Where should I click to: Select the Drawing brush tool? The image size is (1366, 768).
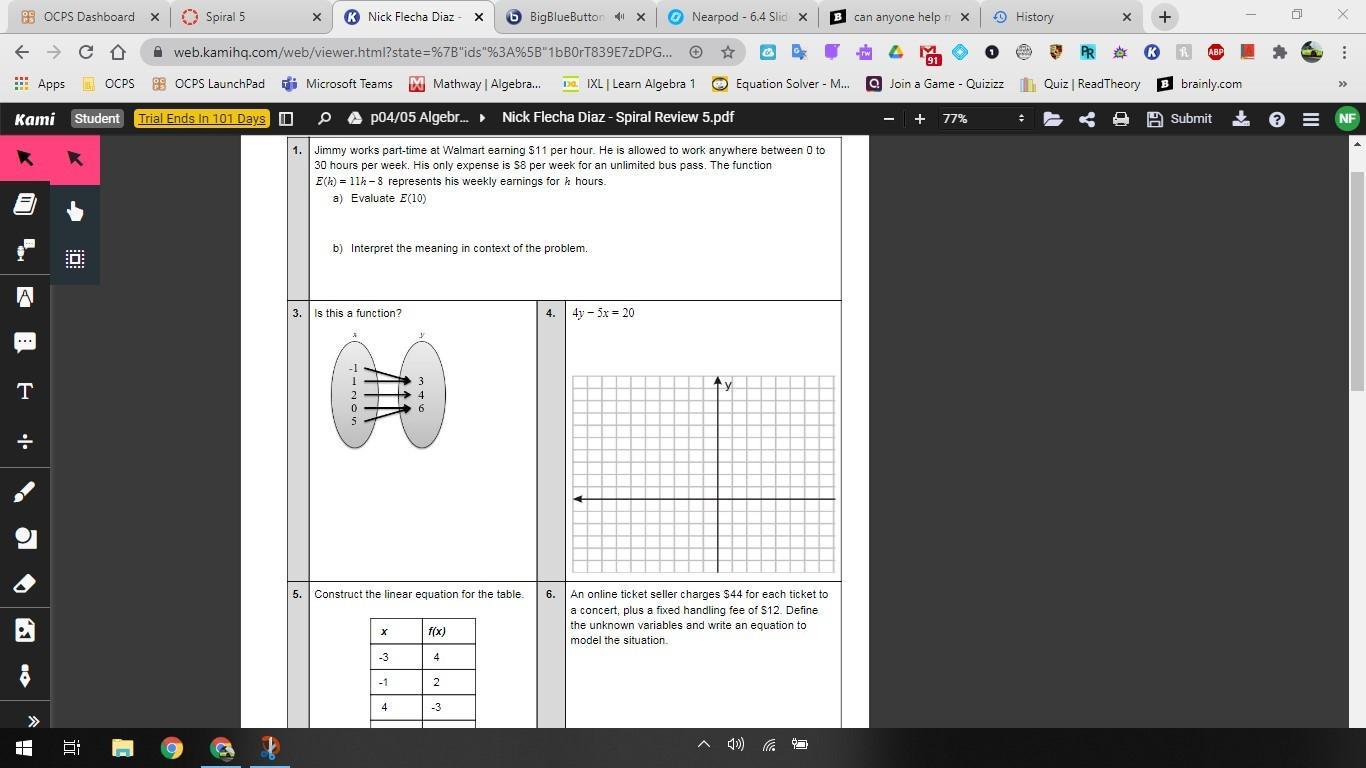(25, 491)
